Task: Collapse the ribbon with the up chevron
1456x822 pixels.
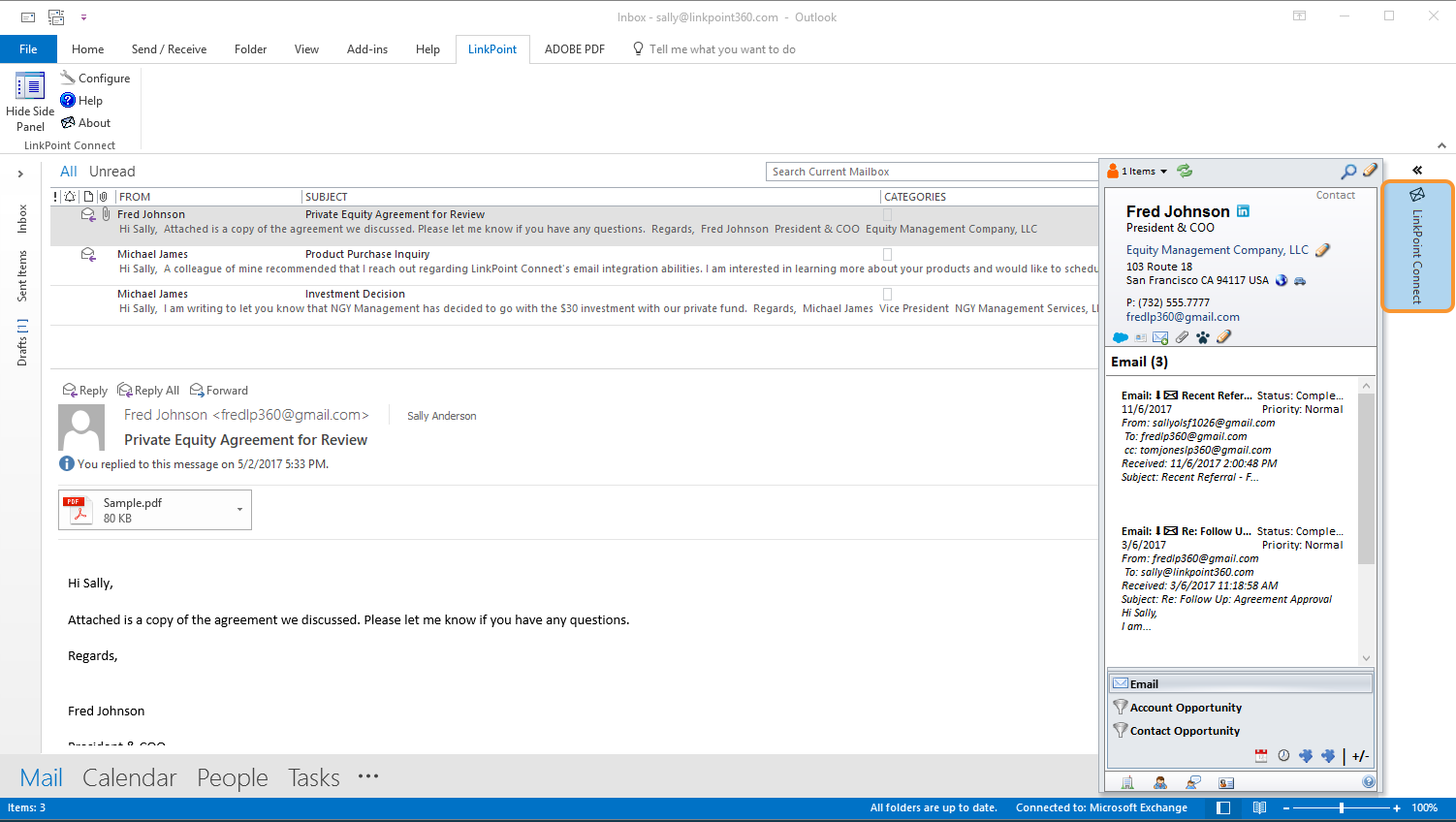Action: click(1441, 145)
